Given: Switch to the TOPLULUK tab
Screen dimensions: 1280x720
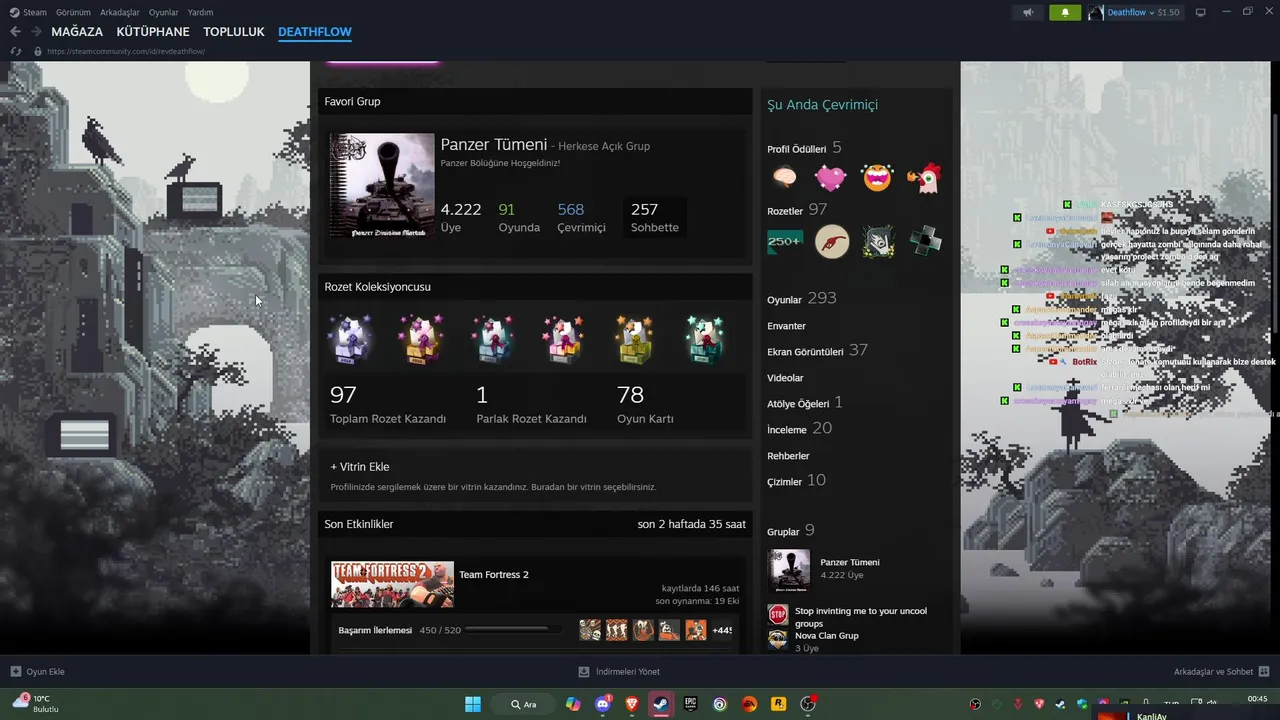Looking at the screenshot, I should (x=234, y=32).
